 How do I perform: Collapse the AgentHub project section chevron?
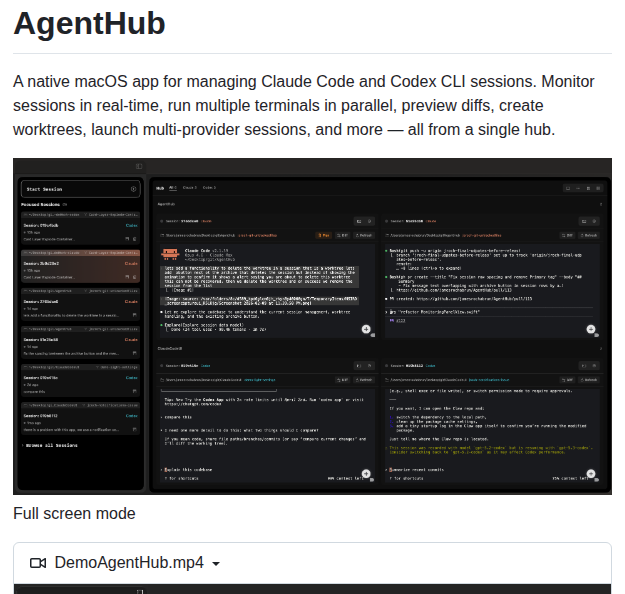pyautogui.click(x=601, y=204)
